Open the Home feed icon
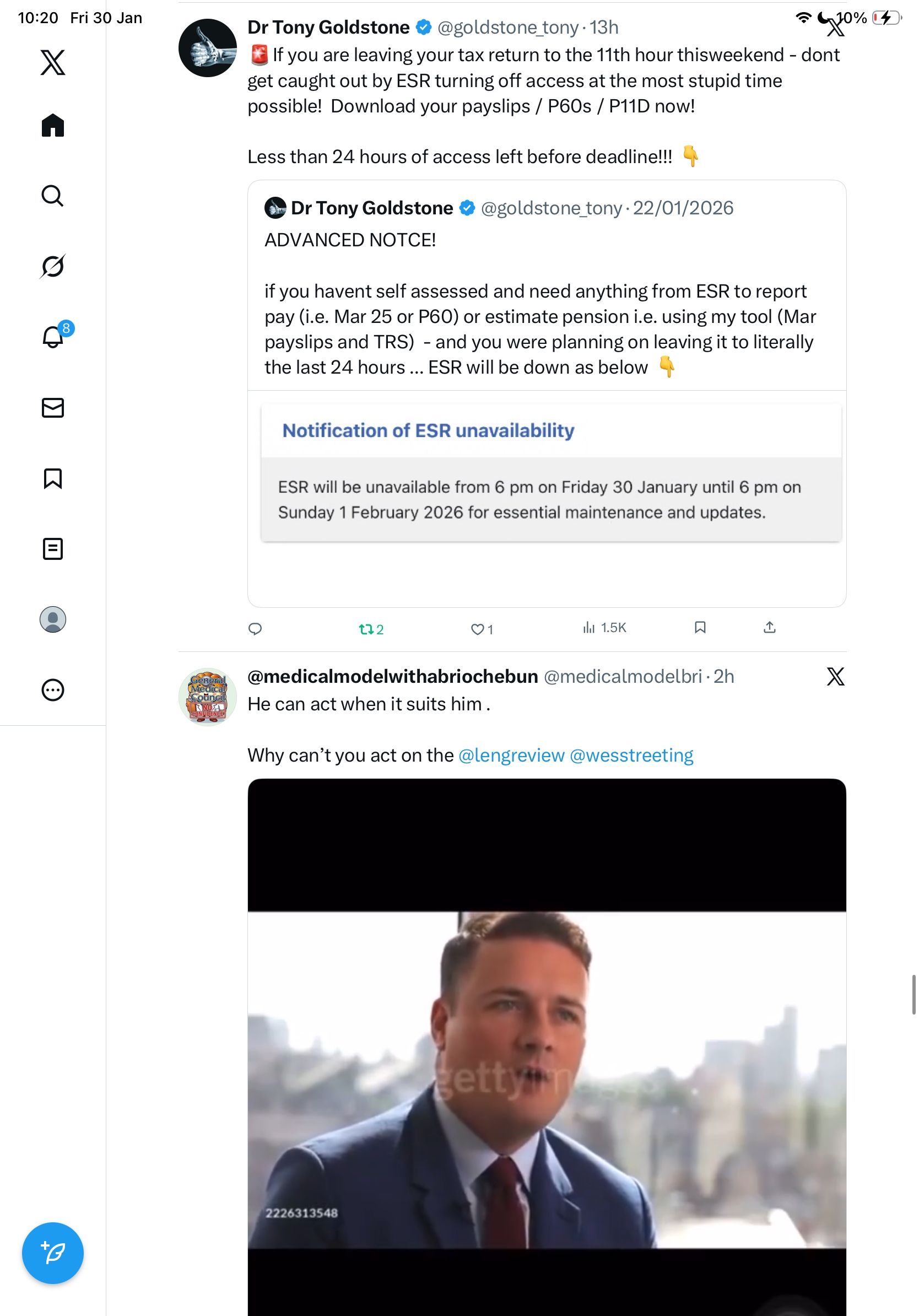Image resolution: width=919 pixels, height=1316 pixels. coord(53,125)
